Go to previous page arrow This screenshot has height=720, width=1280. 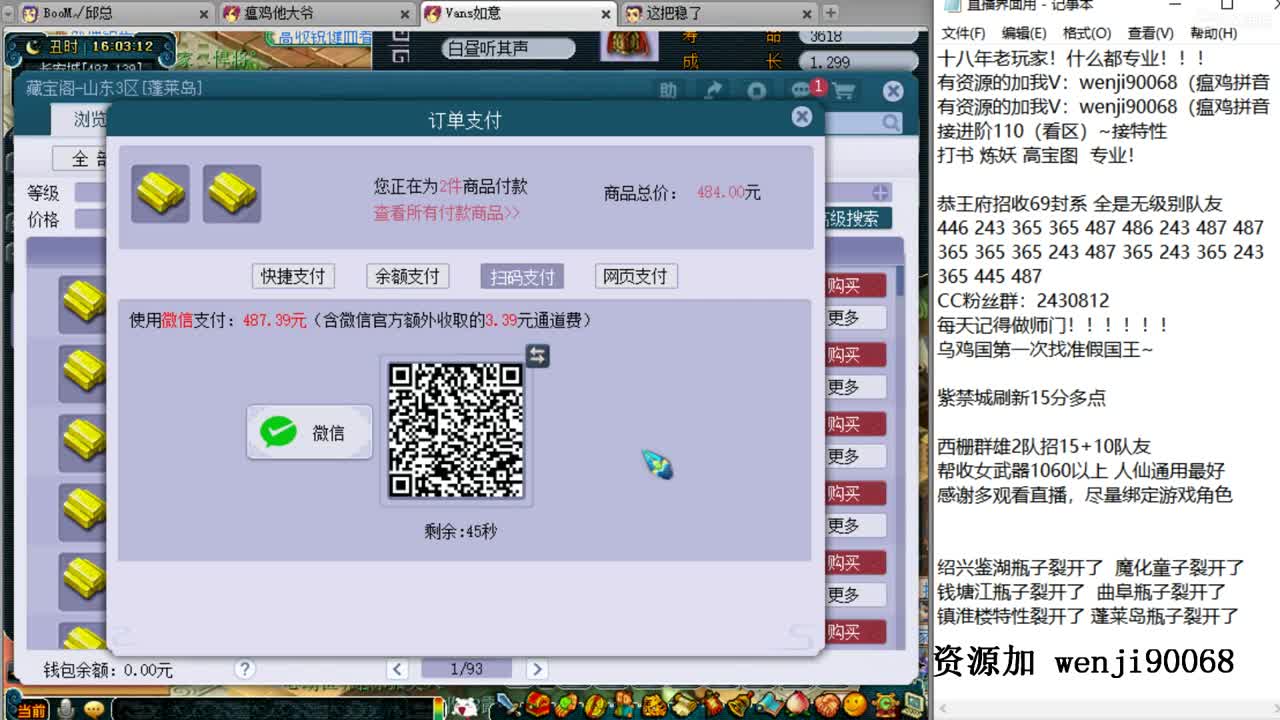point(398,669)
